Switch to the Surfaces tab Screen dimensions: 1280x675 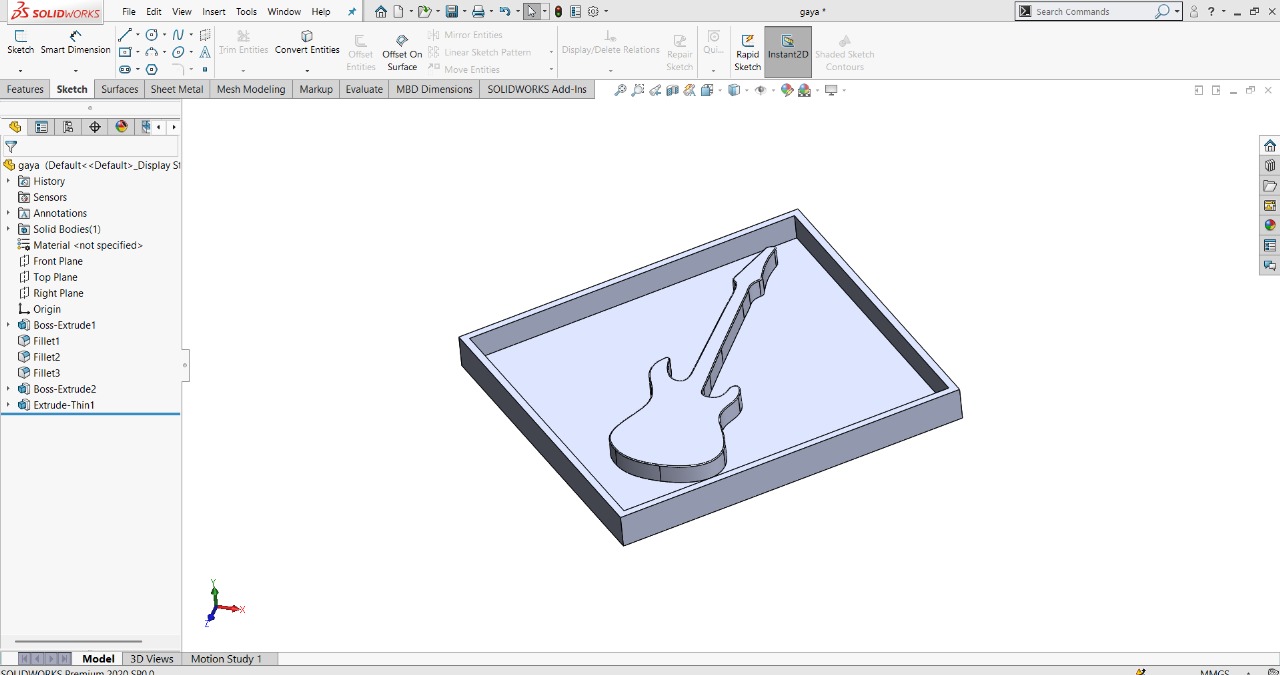(x=120, y=89)
